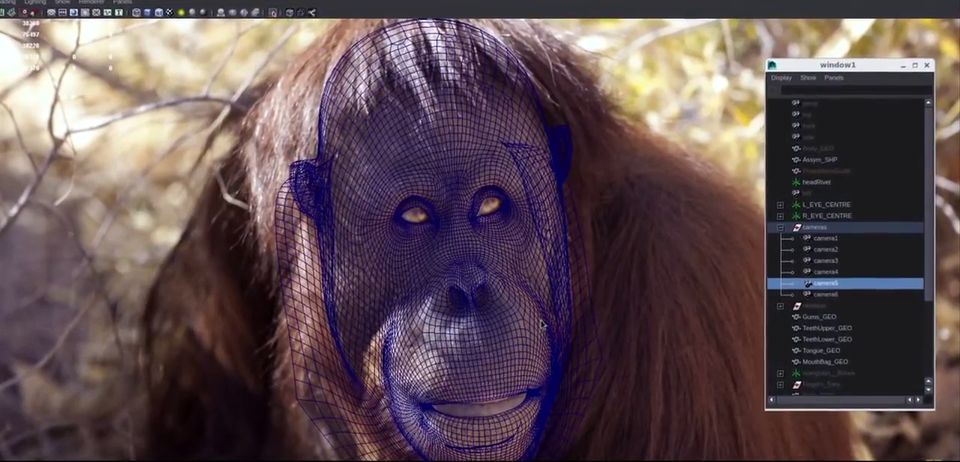This screenshot has width=960, height=462.
Task: Expand the R_EYE_CENTRE node
Action: coord(780,216)
